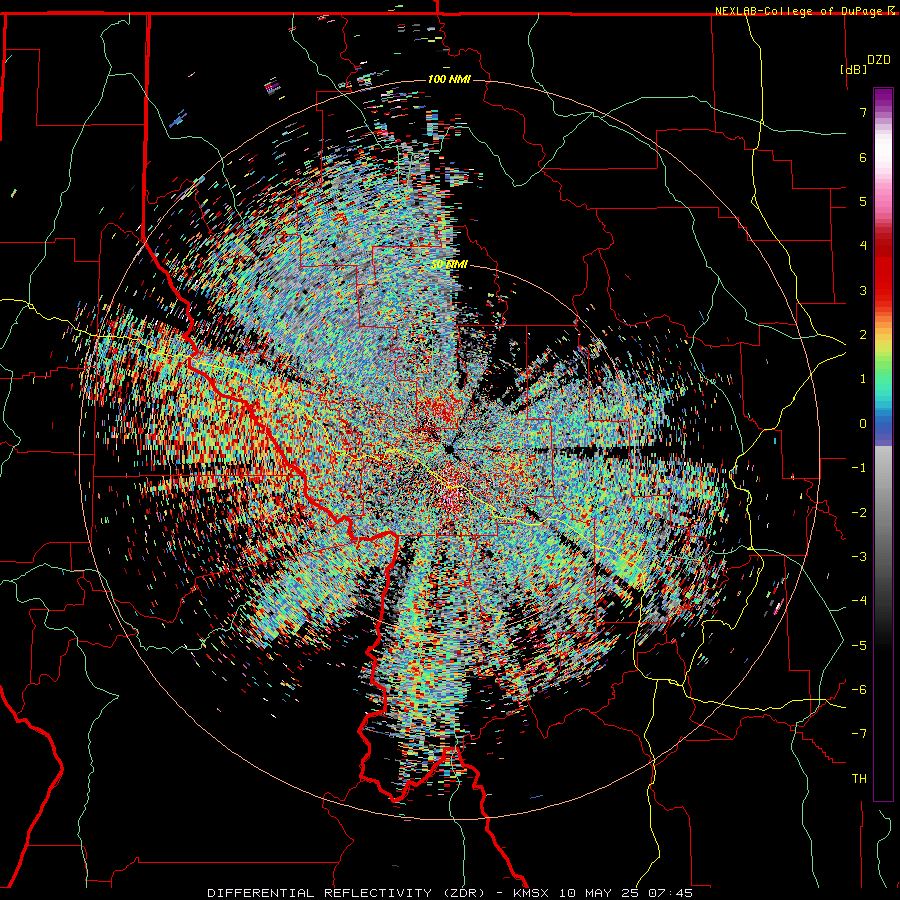Click the -5 scale label
The height and width of the screenshot is (900, 900).
859,646
